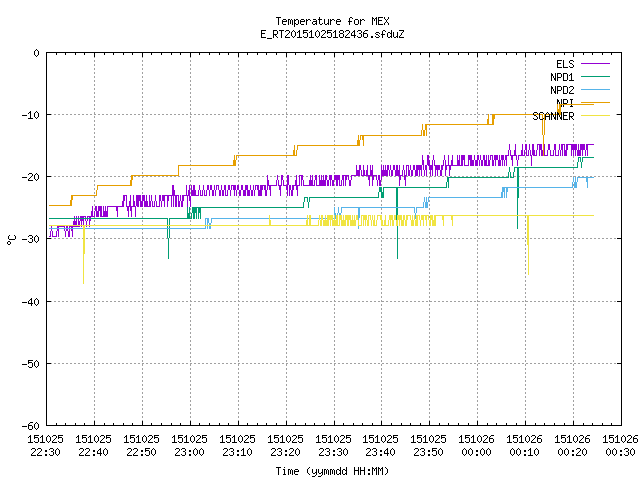Click the 151025 23:00 time tick label

point(189,446)
